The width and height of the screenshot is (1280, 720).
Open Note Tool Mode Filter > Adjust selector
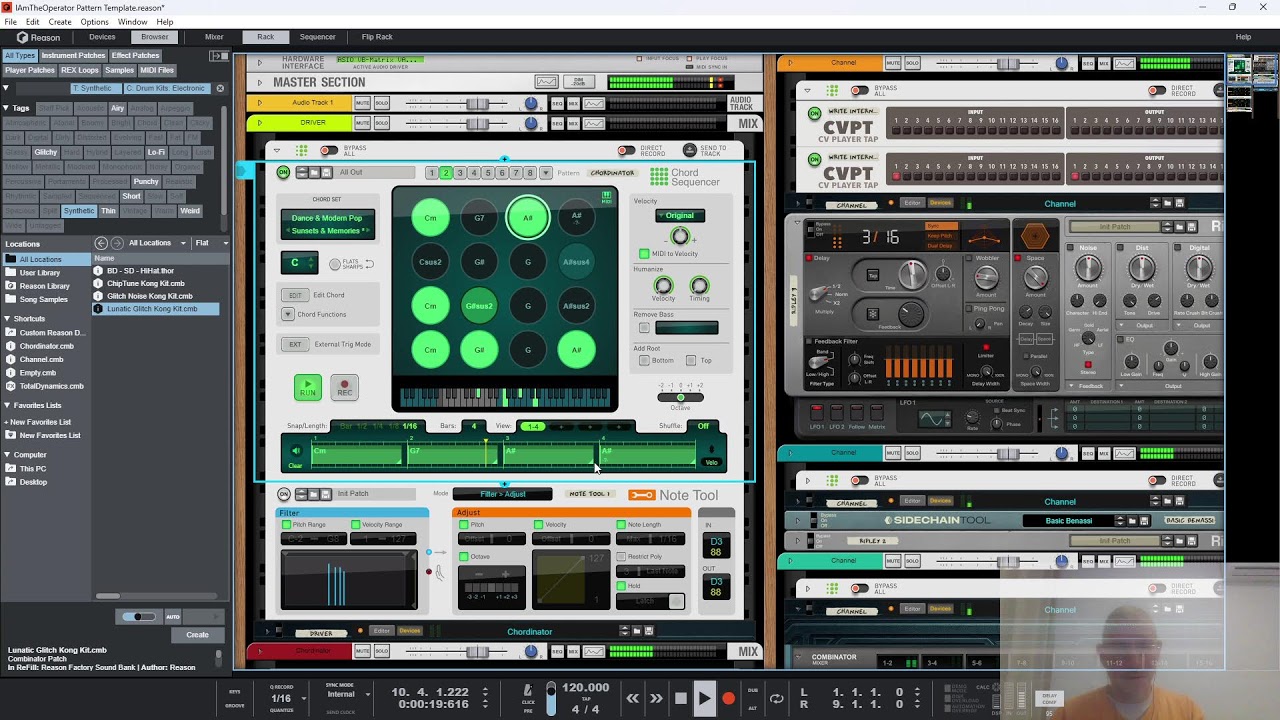502,494
